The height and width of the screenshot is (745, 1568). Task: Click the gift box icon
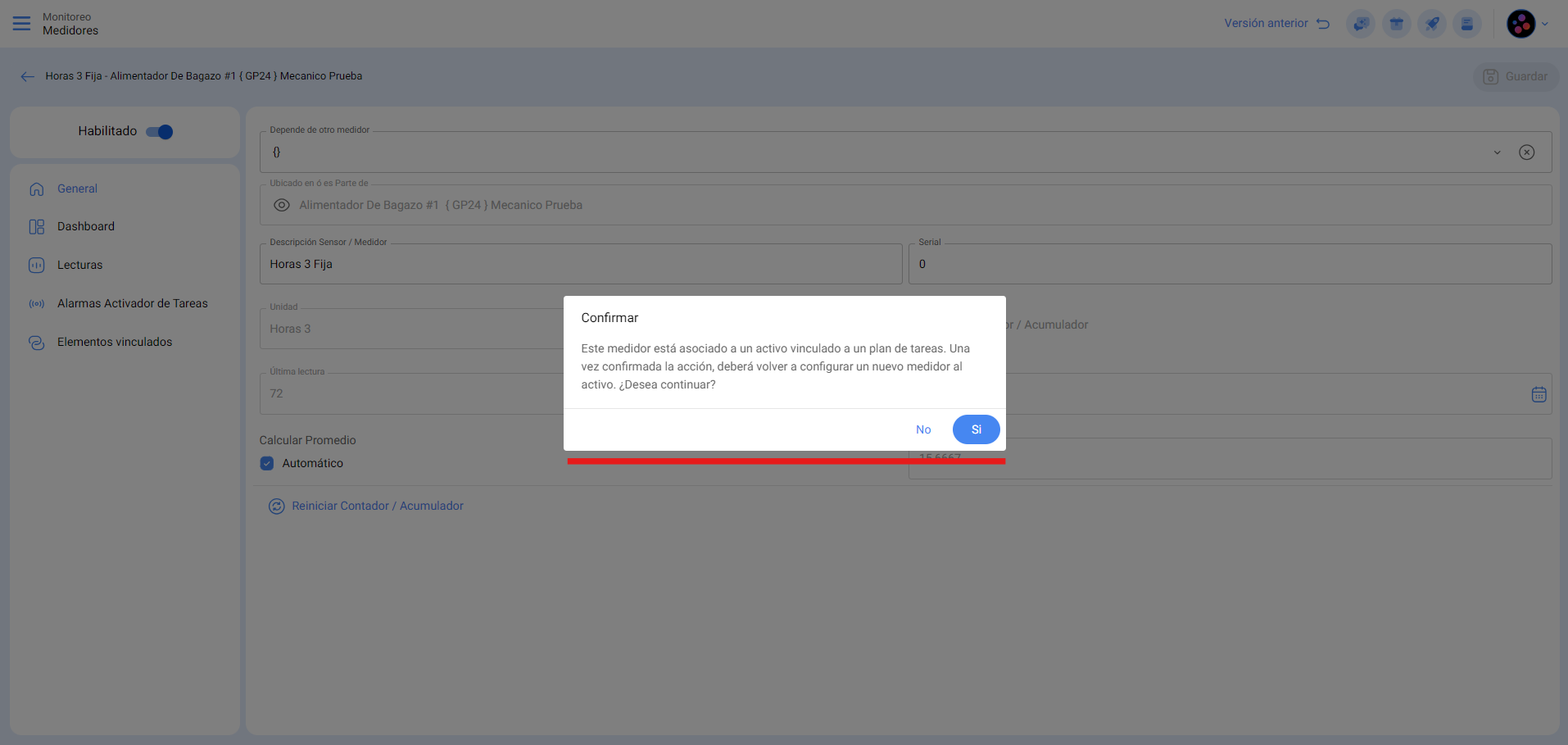pos(1396,24)
